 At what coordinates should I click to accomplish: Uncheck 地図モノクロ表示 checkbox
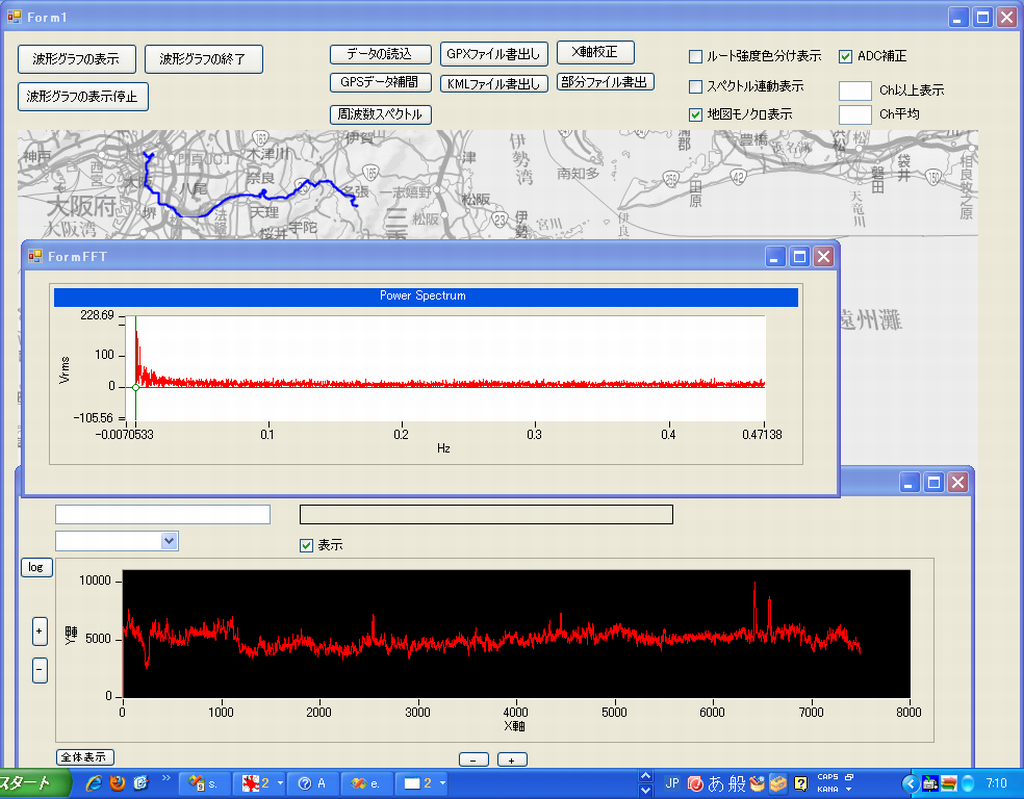pos(696,115)
